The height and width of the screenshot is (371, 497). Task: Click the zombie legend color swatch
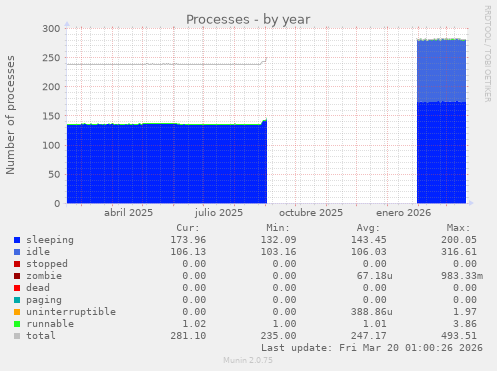pos(17,276)
